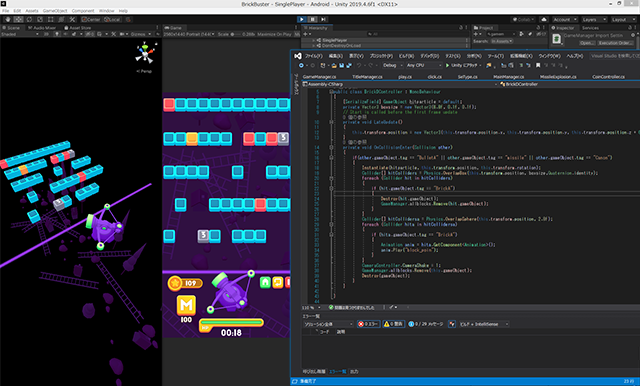
Task: Open the Shaded draw mode dropdown
Action: click(20, 34)
